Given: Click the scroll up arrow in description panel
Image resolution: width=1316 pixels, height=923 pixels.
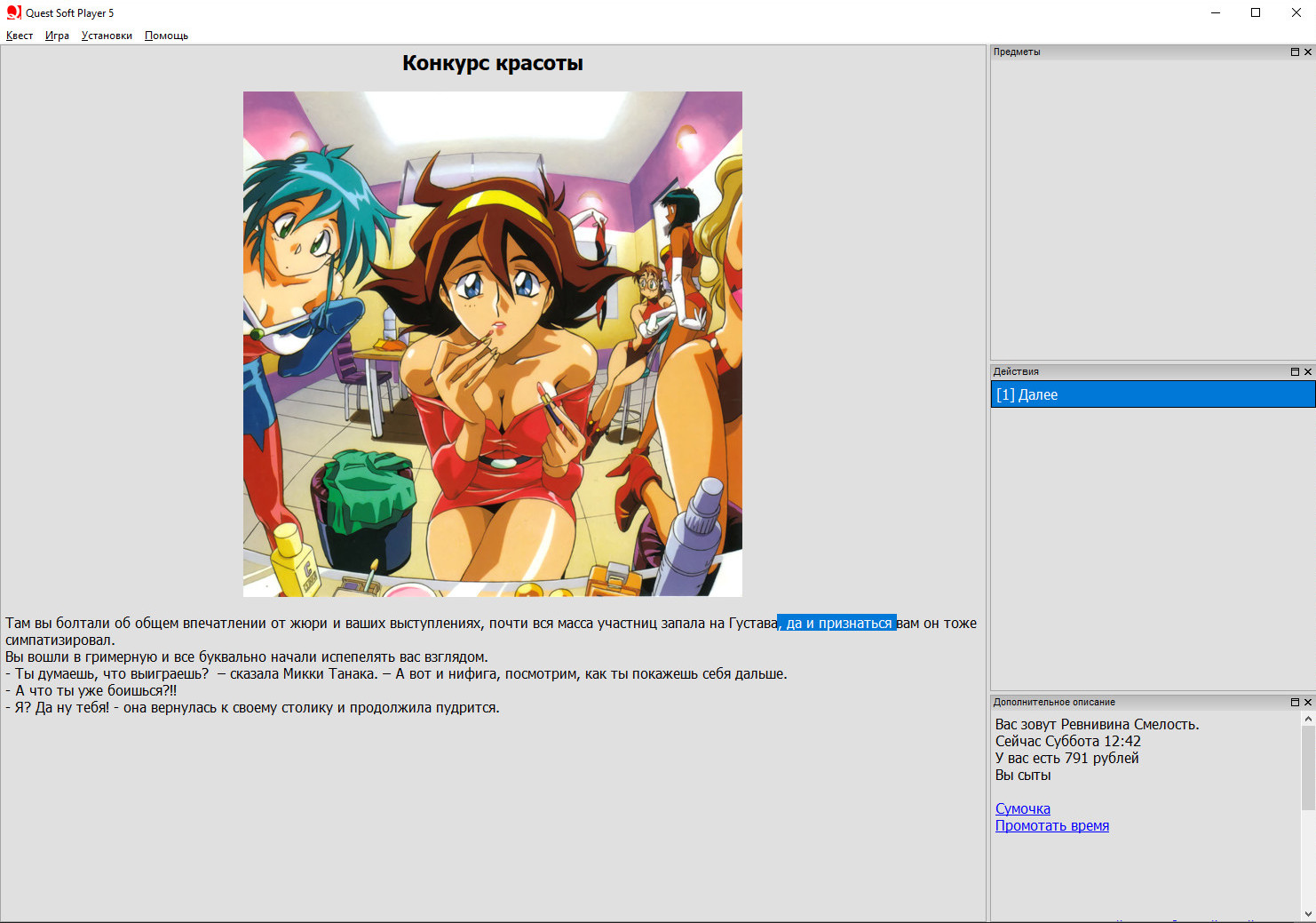Looking at the screenshot, I should click(1308, 719).
